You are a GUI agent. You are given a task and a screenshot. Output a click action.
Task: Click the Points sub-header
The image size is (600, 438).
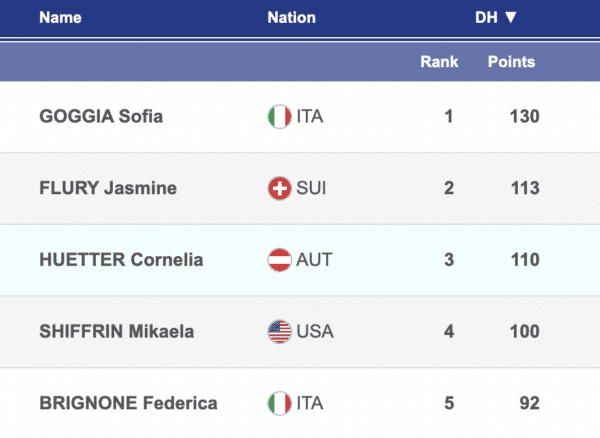click(511, 62)
